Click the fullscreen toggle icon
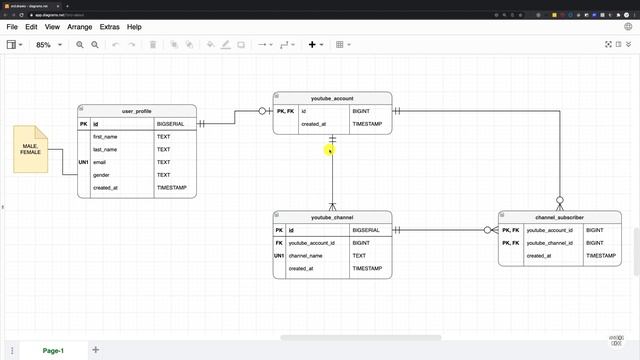The image size is (640, 360). (608, 44)
